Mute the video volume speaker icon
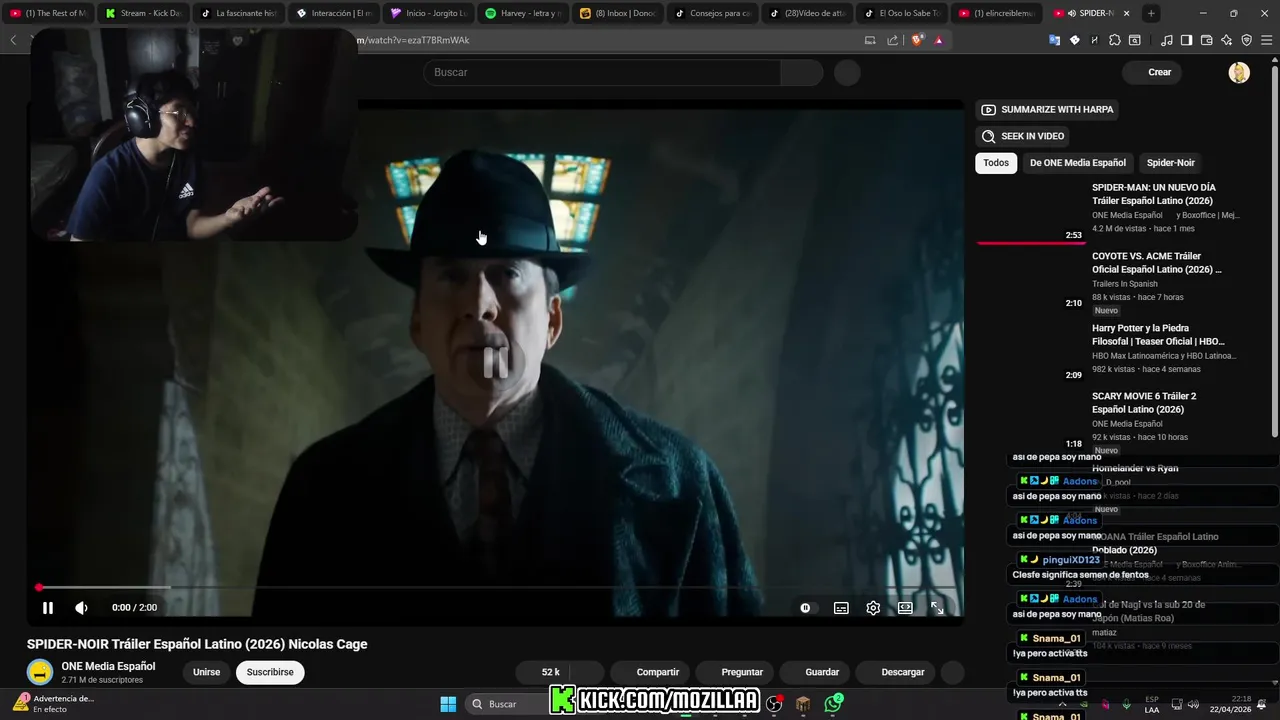Screen dimensions: 1280x720 (81, 607)
